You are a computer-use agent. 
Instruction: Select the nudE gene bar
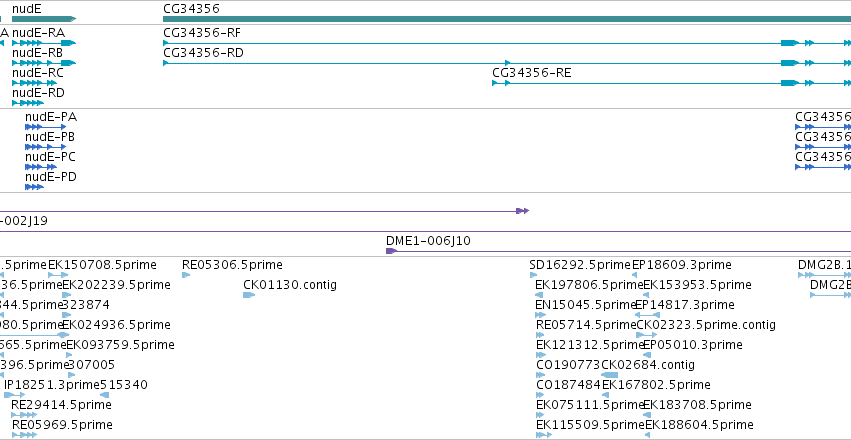44,19
